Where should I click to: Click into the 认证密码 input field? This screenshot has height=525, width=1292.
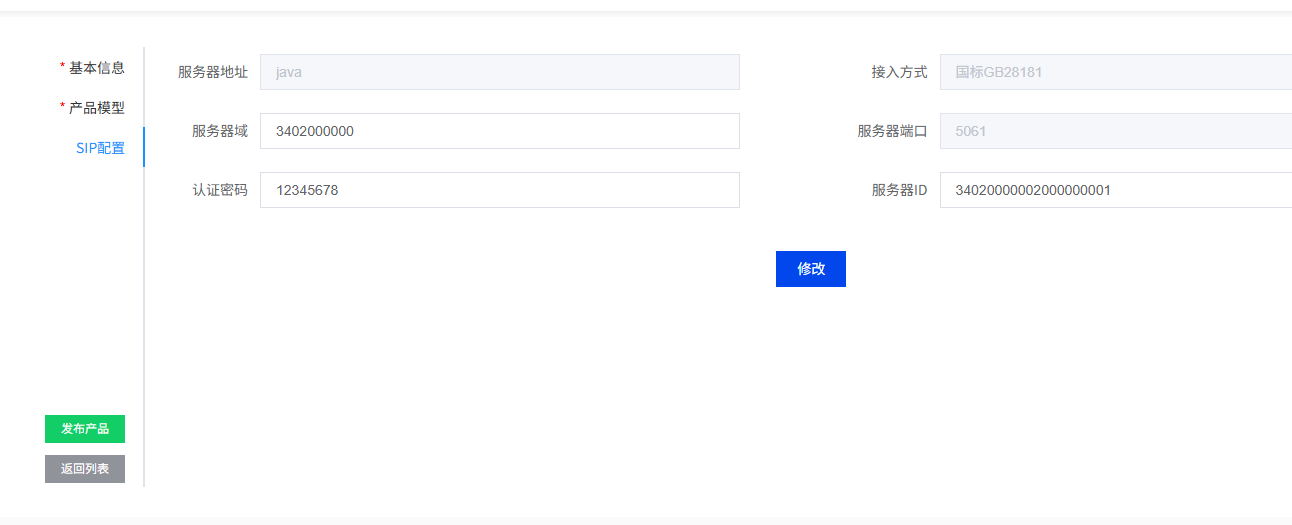click(499, 190)
